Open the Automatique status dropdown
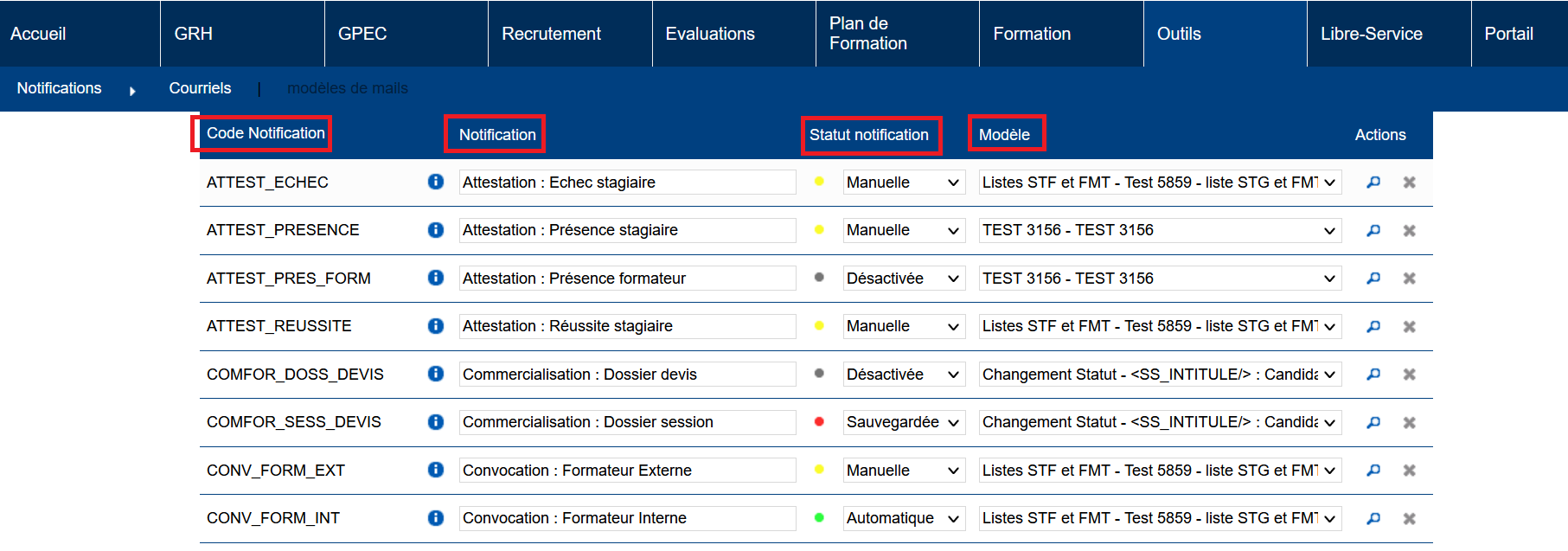The width and height of the screenshot is (1568, 551). (x=903, y=518)
